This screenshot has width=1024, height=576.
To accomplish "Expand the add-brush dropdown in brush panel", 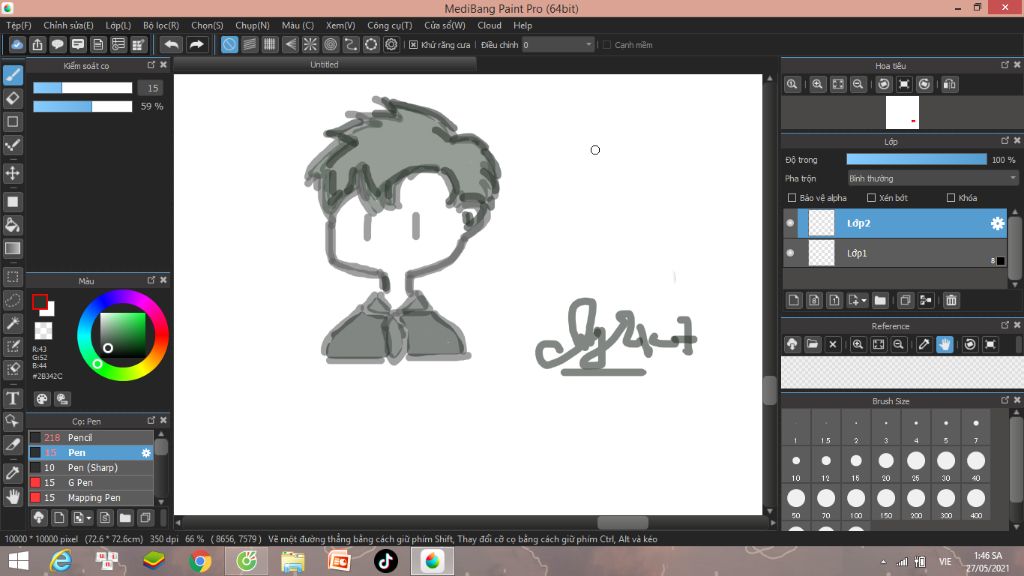I will [89, 519].
